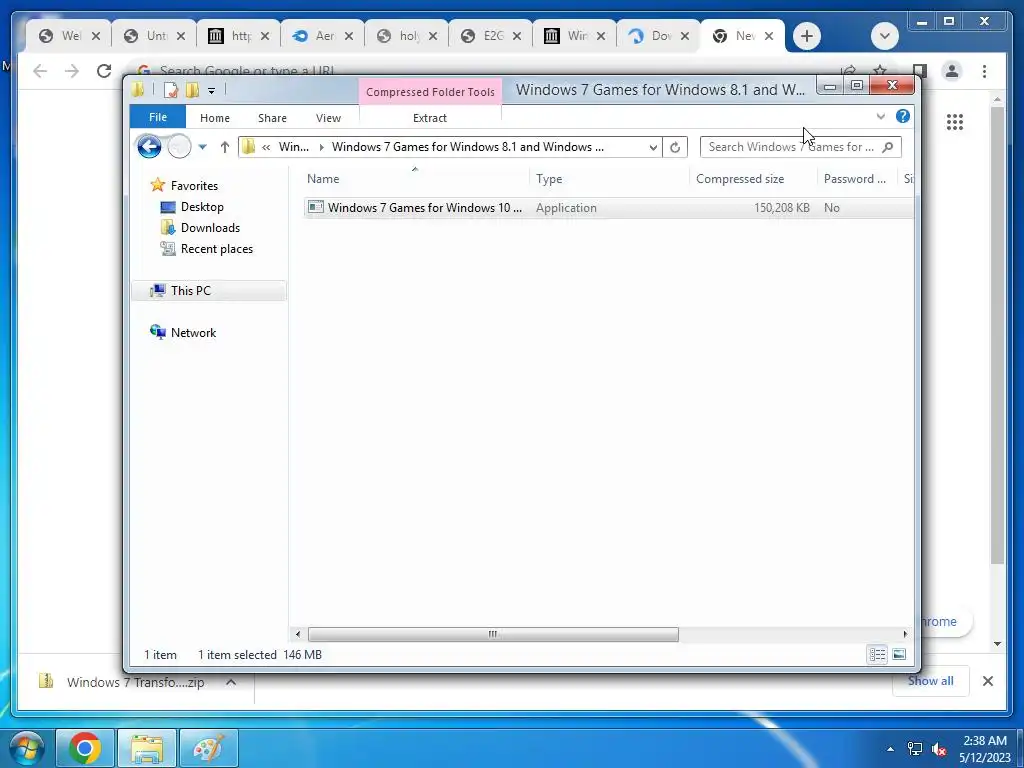Click the horizontal scrollbar right arrow
The height and width of the screenshot is (768, 1024).
904,634
